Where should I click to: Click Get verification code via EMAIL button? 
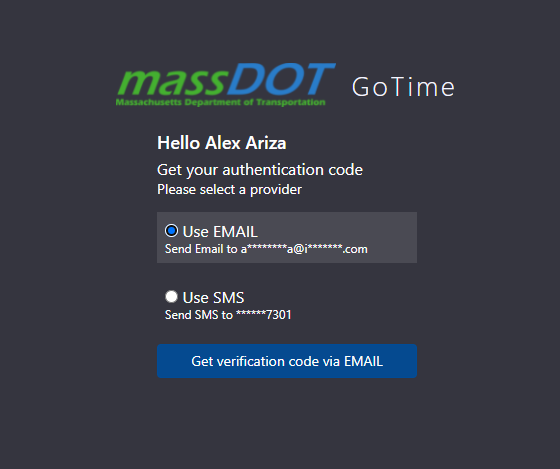pyautogui.click(x=287, y=361)
